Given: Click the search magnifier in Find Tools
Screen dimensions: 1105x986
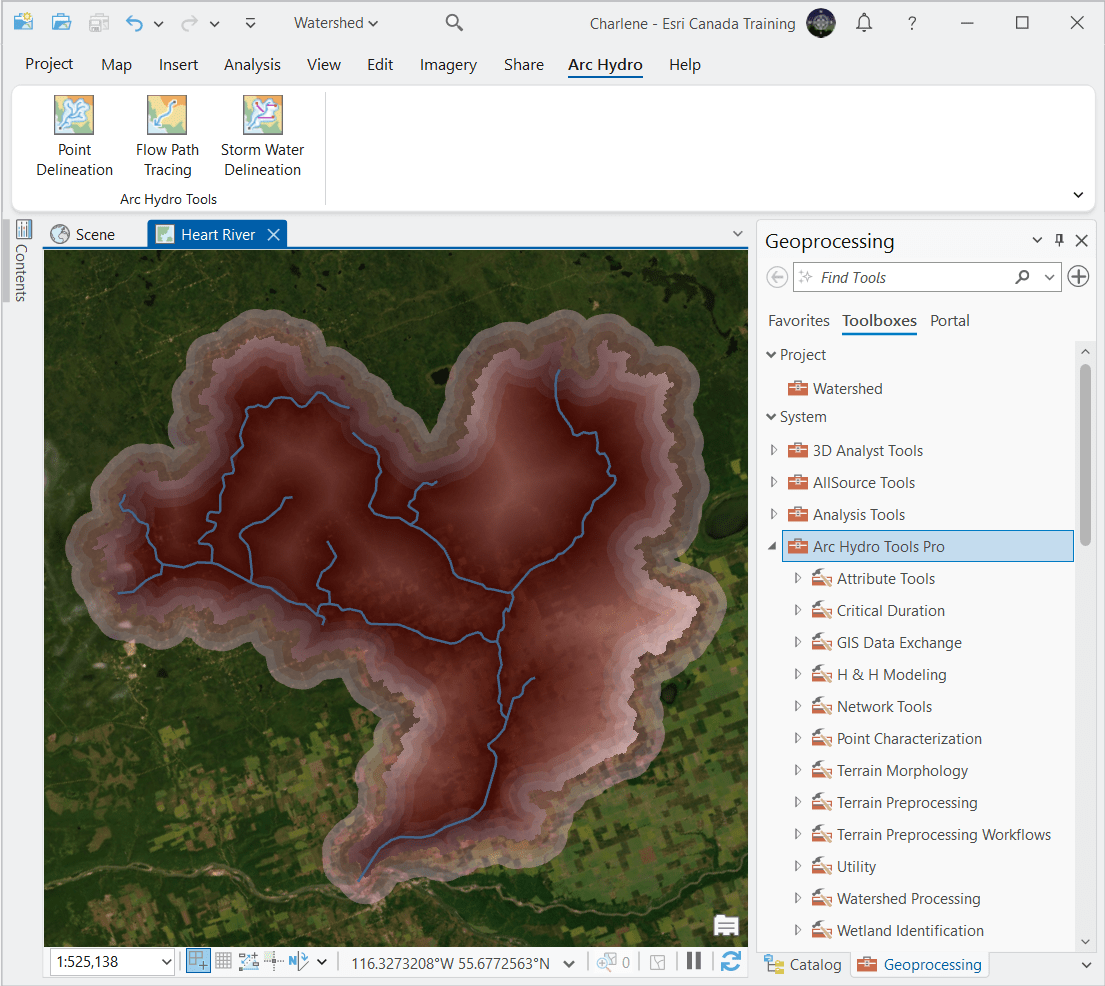Looking at the screenshot, I should click(x=1023, y=277).
